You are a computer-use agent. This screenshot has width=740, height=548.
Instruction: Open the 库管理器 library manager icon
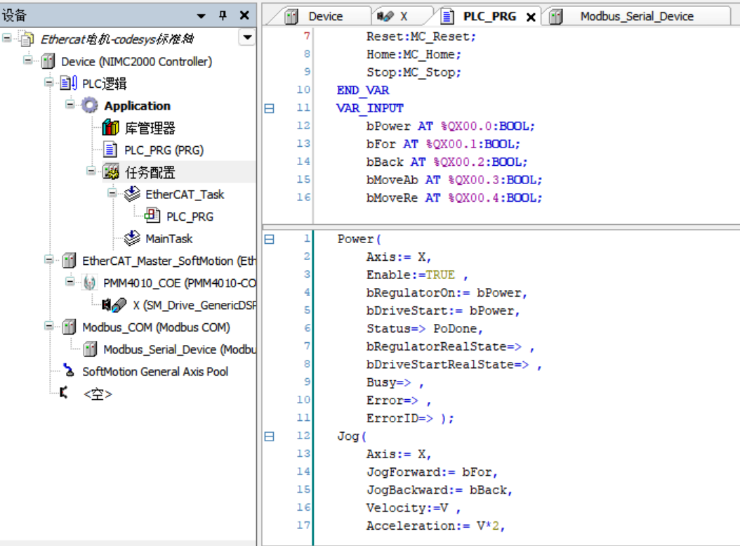110,128
